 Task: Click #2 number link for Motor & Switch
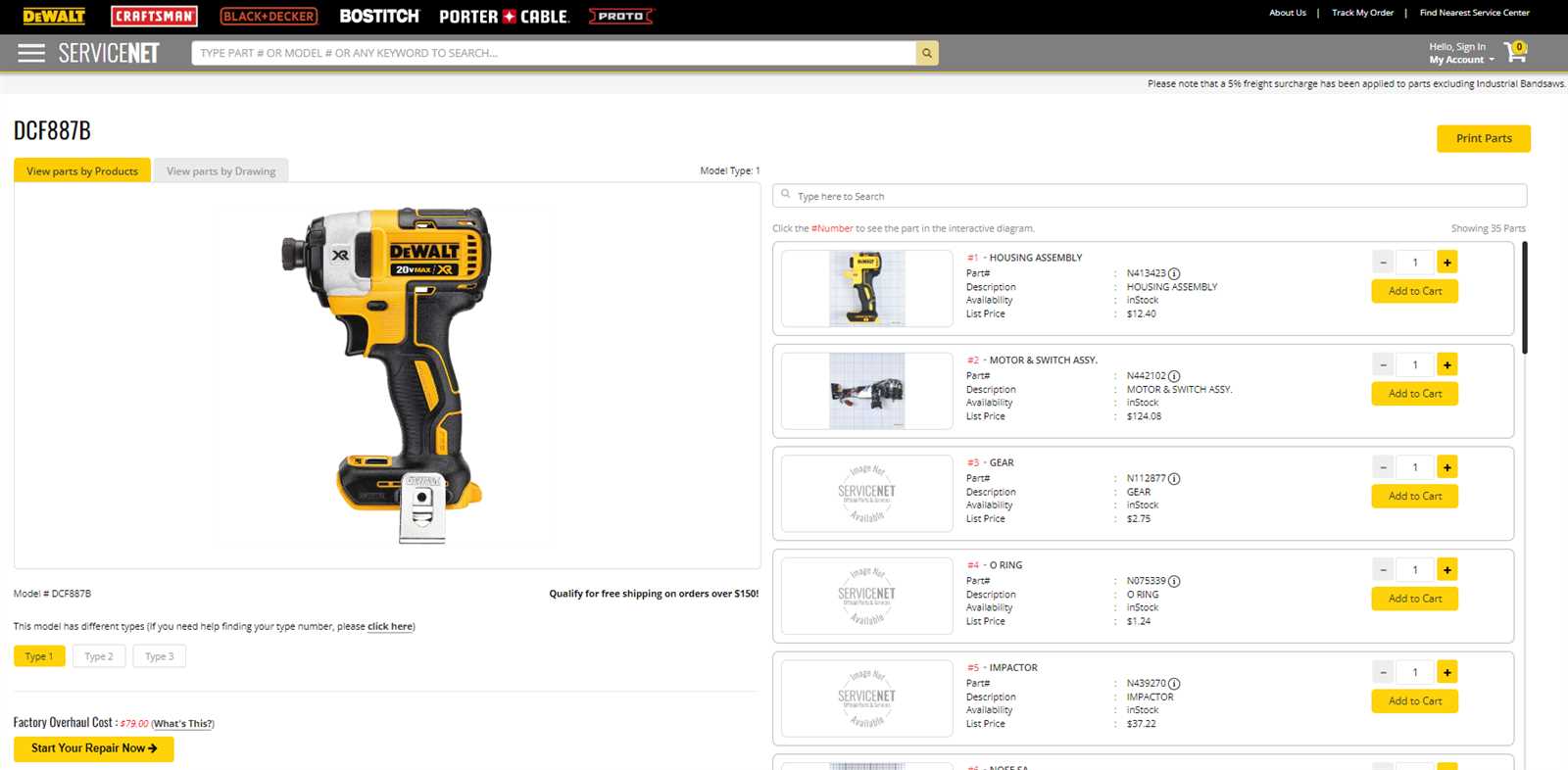[x=972, y=361]
